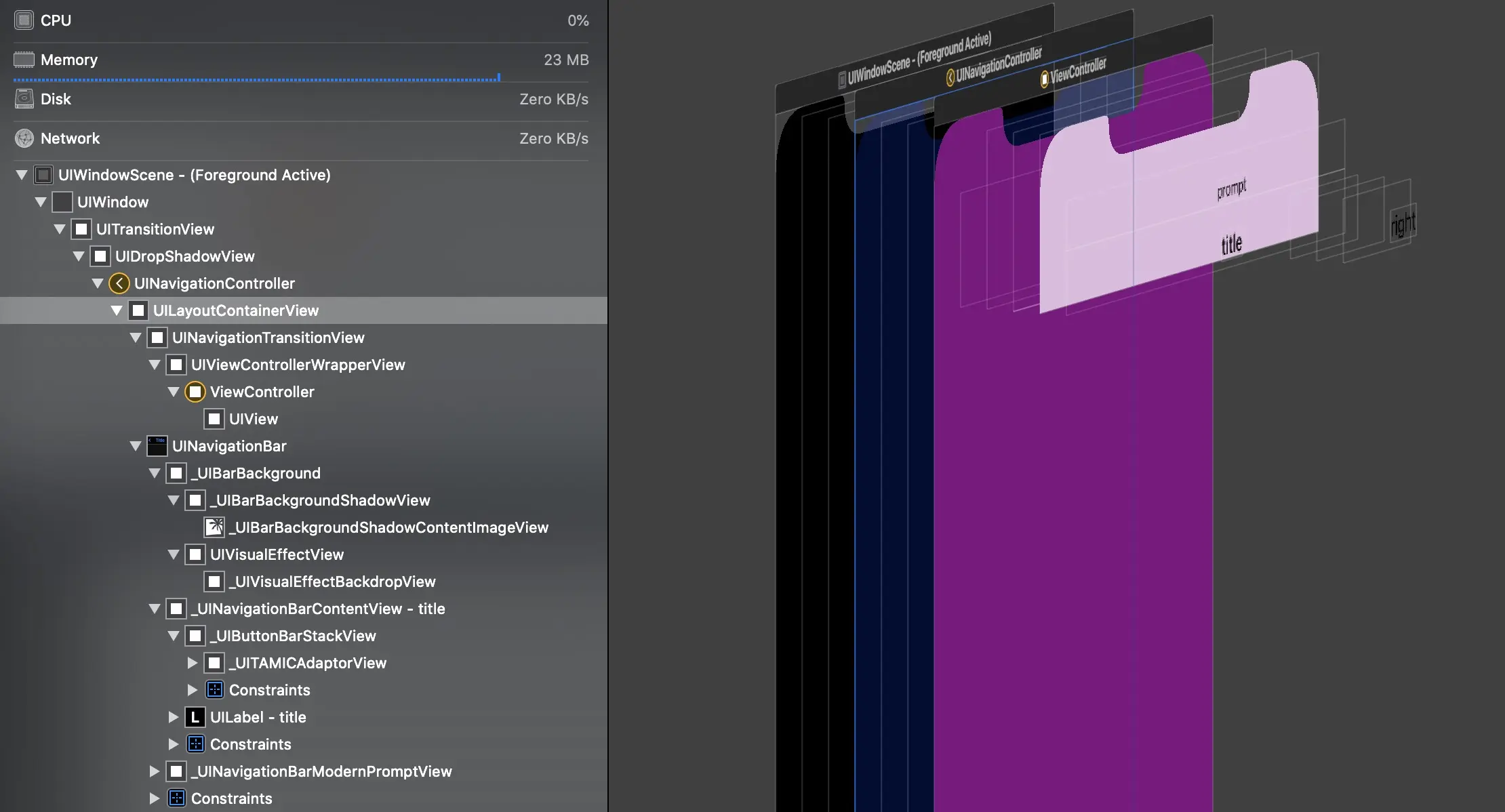1505x812 pixels.
Task: Click the ViewController yellow circle icon
Action: 195,392
